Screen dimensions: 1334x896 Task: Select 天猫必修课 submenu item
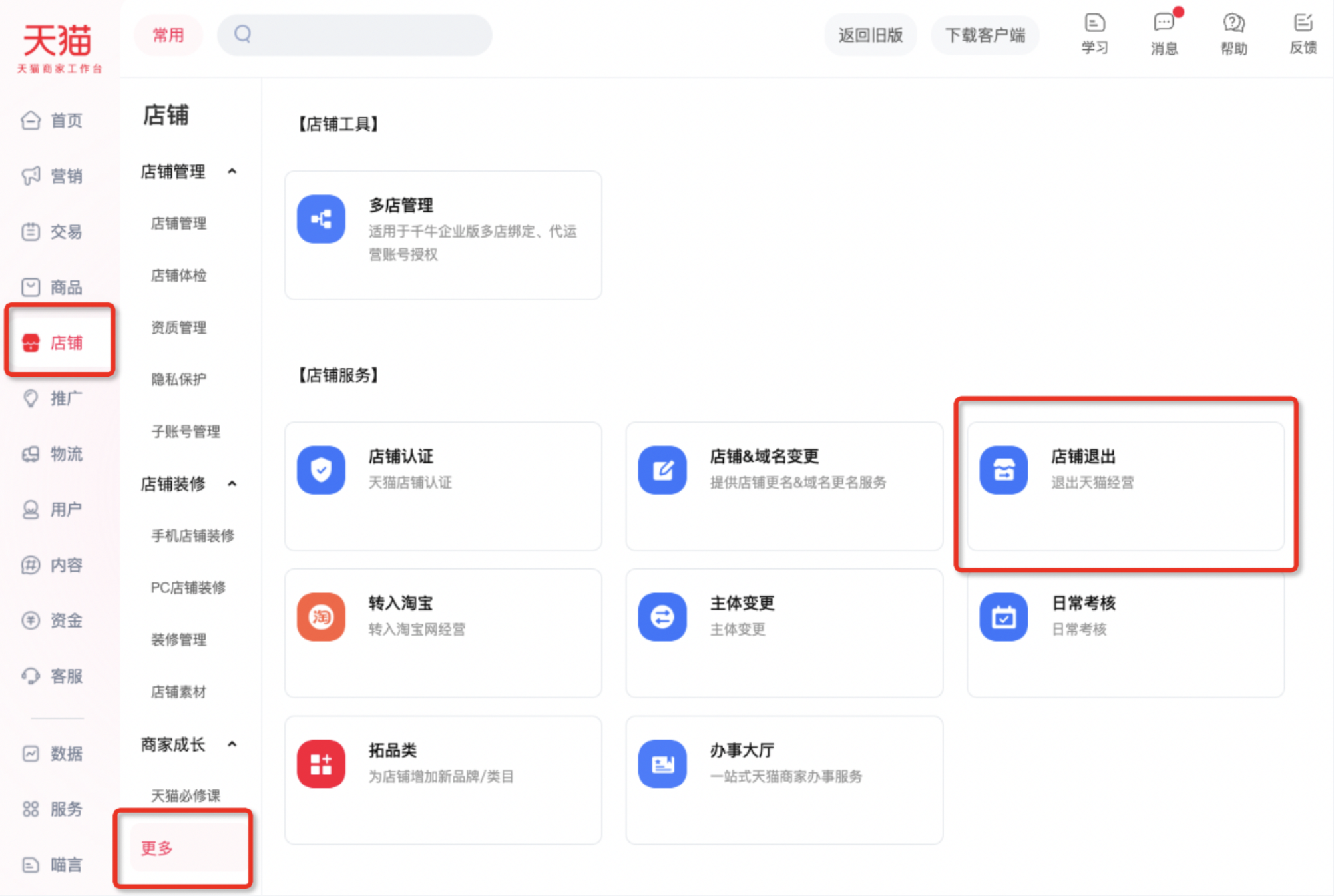point(186,795)
